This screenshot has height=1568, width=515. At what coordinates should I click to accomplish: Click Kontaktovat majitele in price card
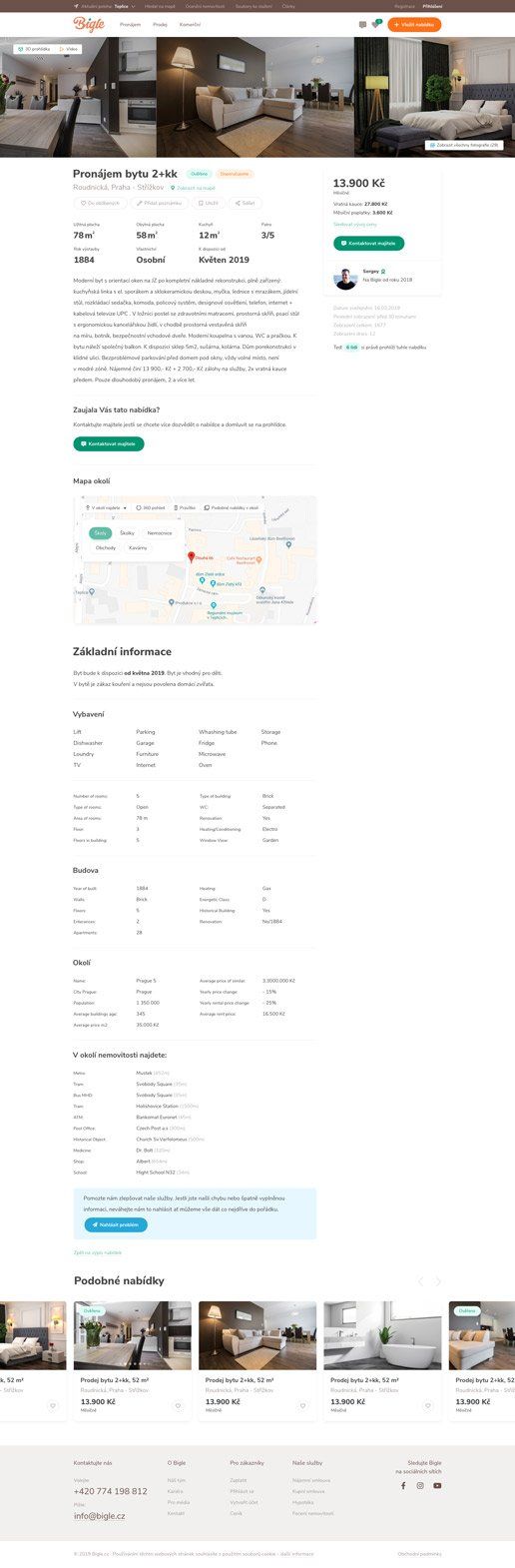pyautogui.click(x=368, y=243)
